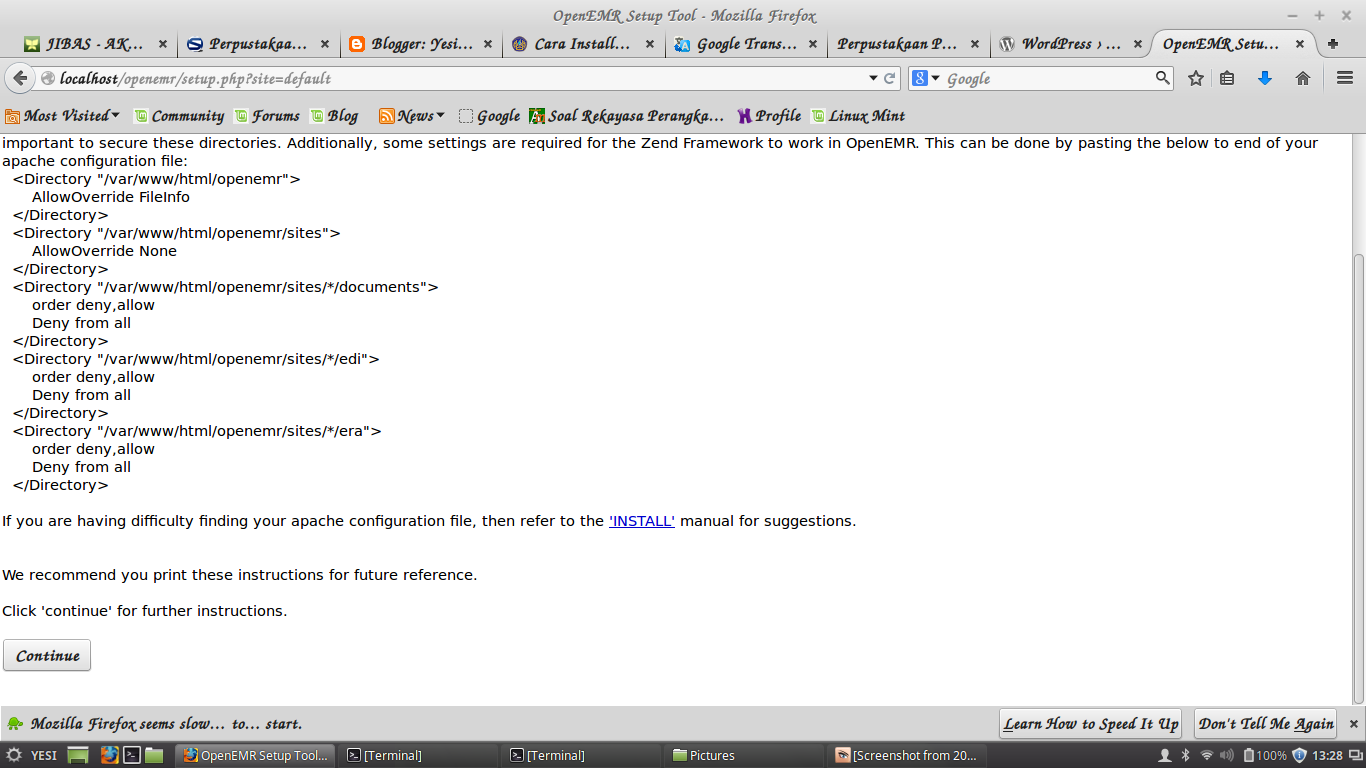Click the search magnifier icon
Viewport: 1366px width, 768px height.
[1162, 78]
